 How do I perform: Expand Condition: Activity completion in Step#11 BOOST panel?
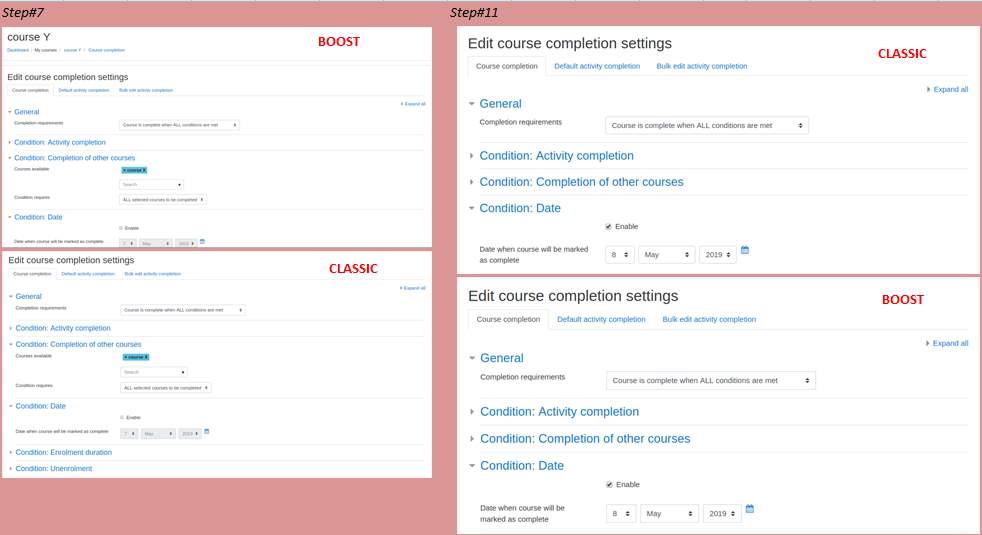(x=559, y=412)
